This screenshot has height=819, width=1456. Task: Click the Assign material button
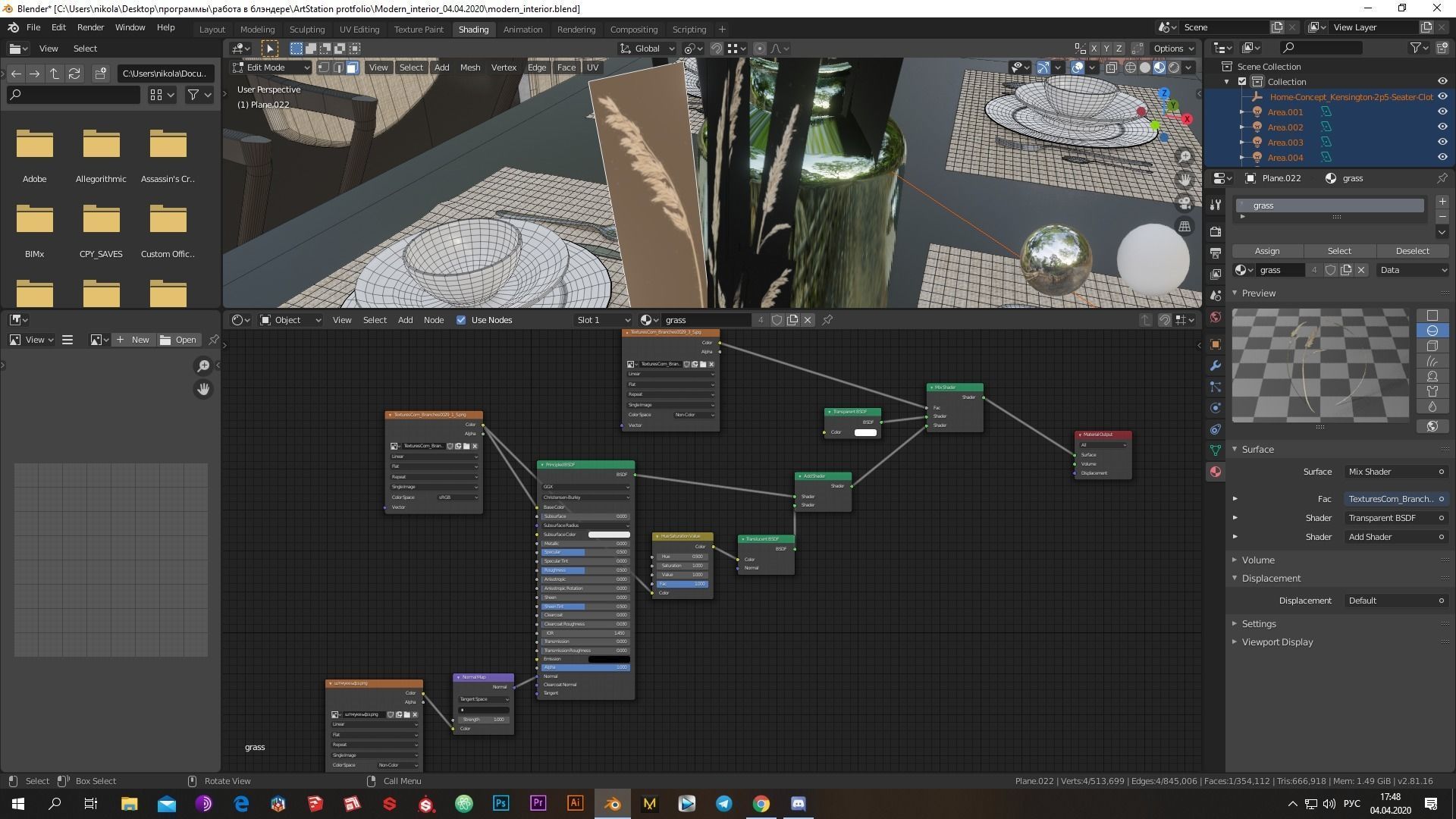coord(1267,251)
